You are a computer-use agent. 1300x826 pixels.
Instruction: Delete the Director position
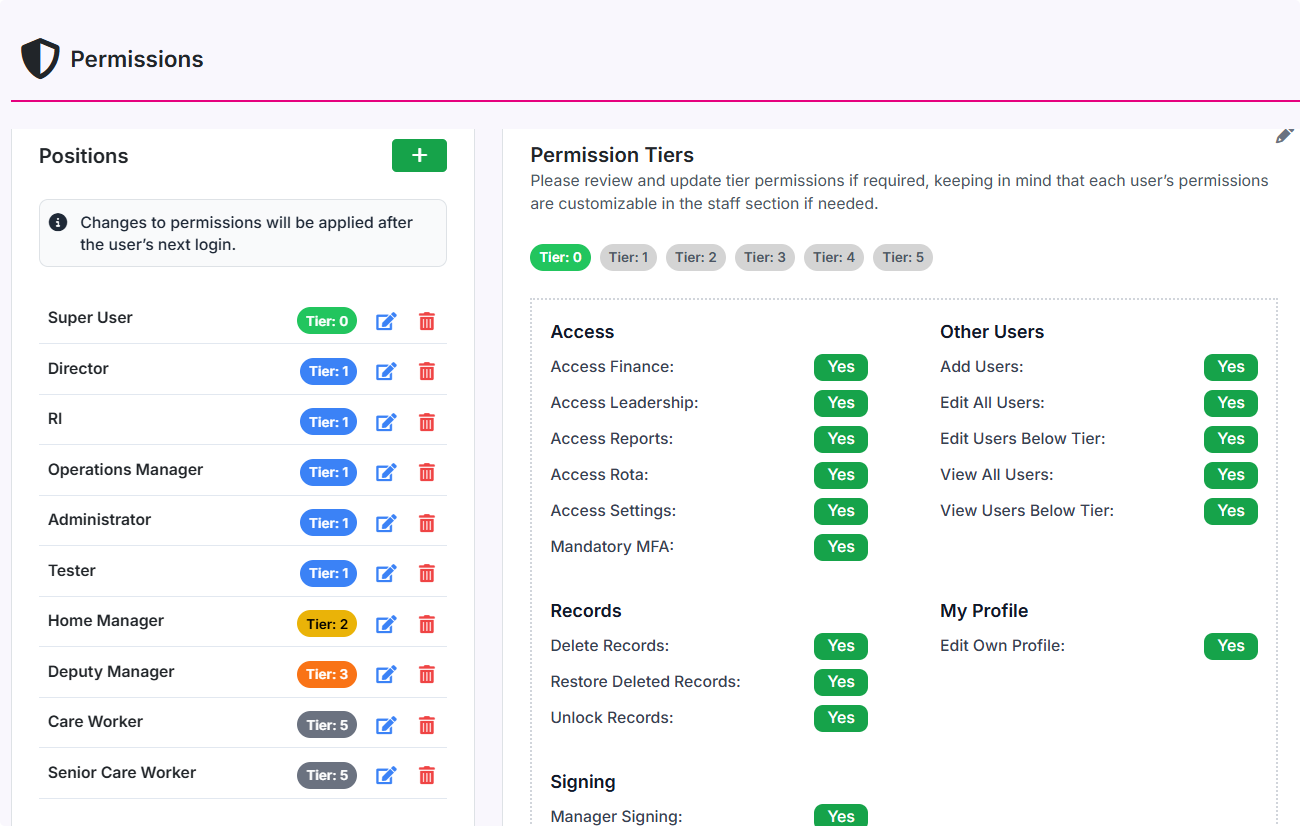click(x=427, y=371)
